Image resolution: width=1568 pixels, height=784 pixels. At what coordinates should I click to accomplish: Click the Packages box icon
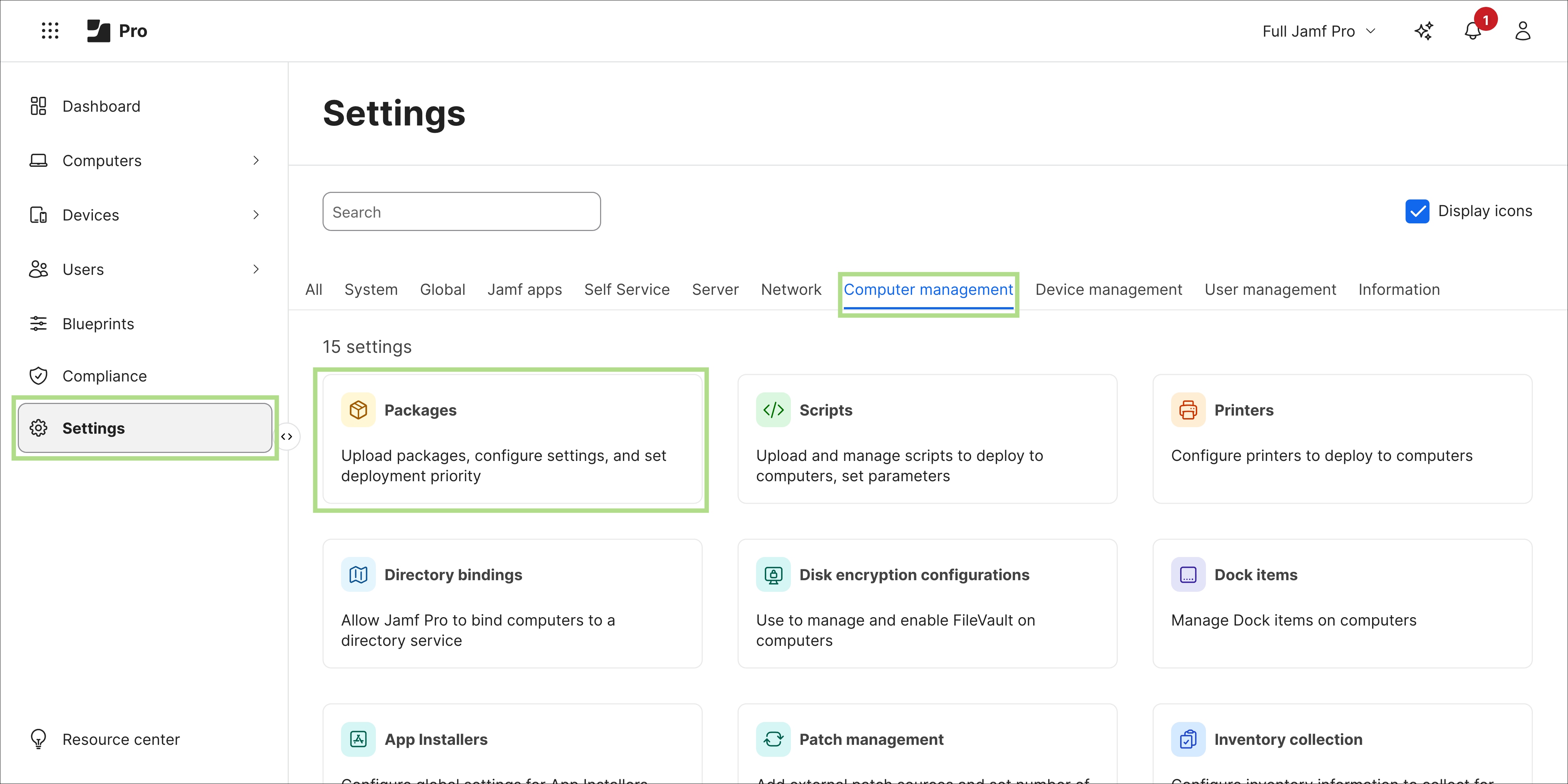(358, 410)
